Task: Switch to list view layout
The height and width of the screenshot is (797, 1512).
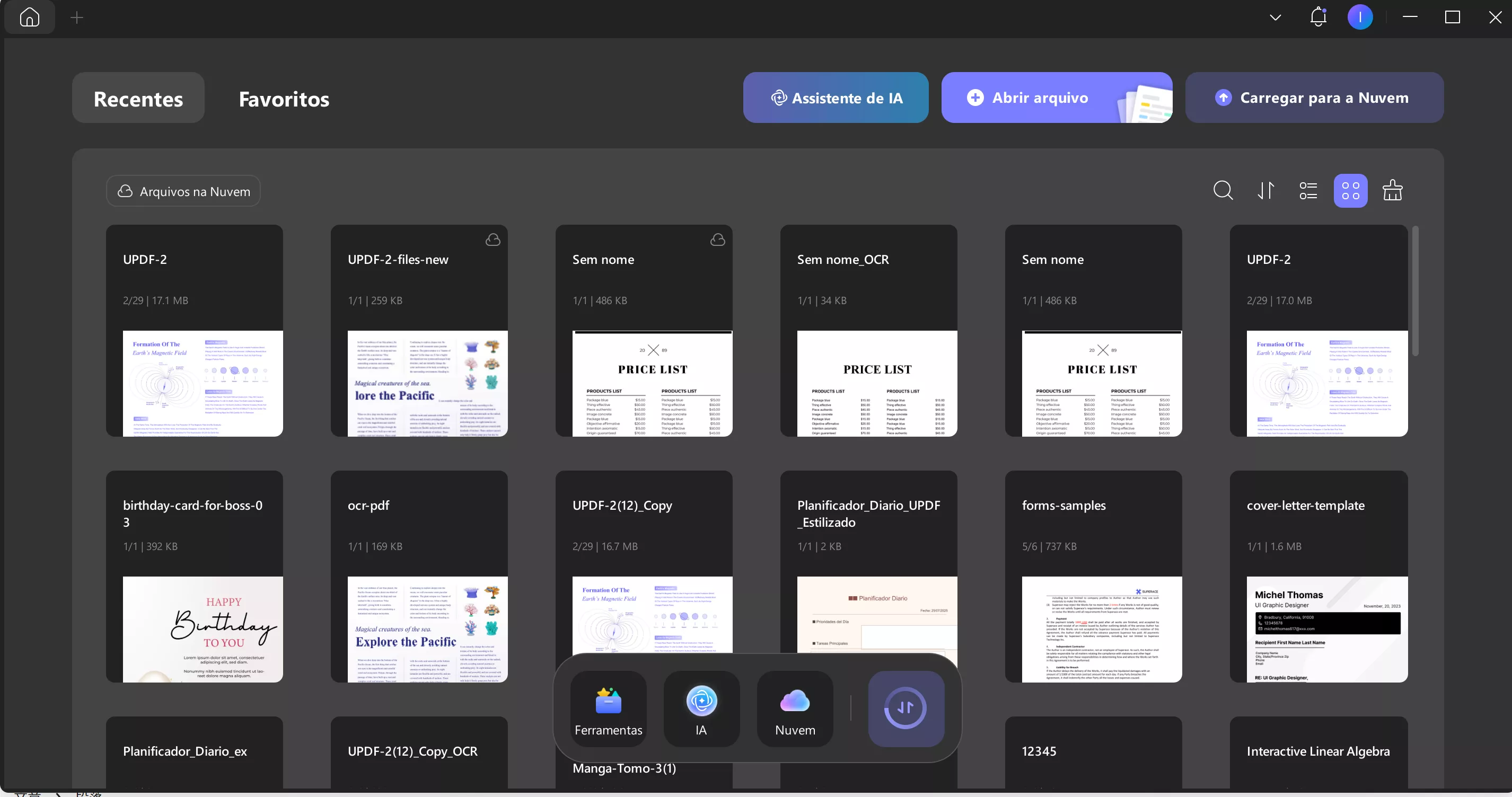Action: click(x=1308, y=191)
